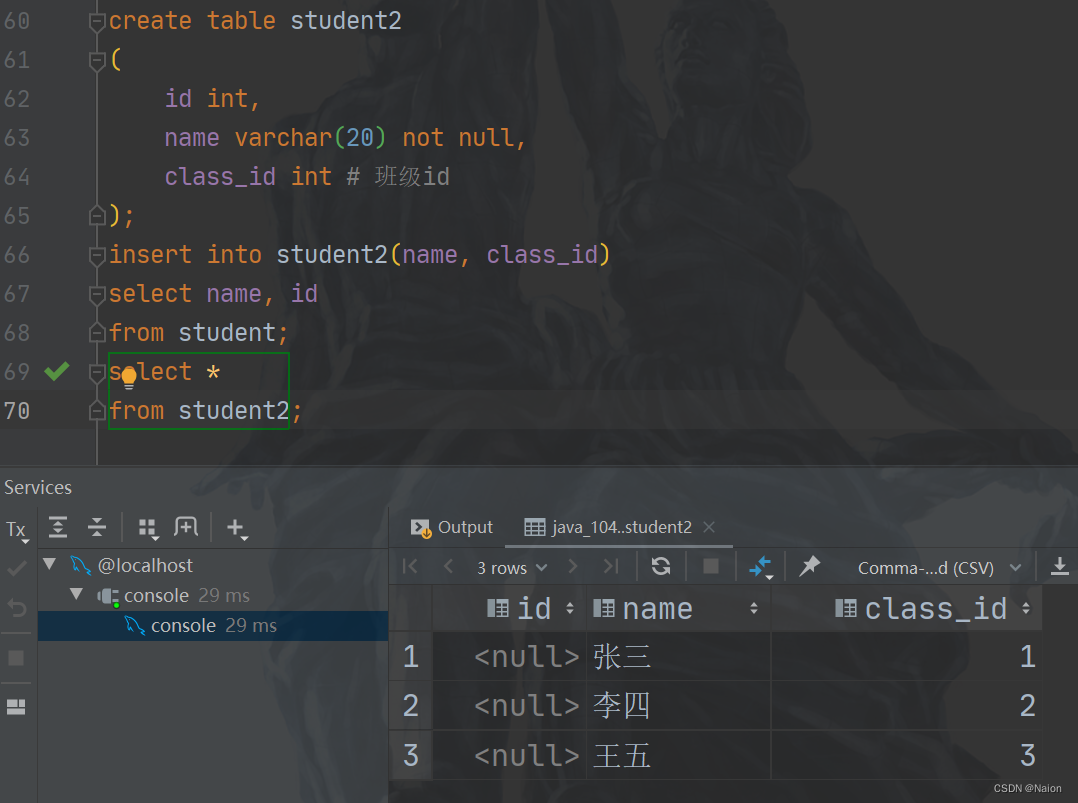This screenshot has height=803, width=1078.
Task: Select the 王五 name cell
Action: tap(679, 756)
